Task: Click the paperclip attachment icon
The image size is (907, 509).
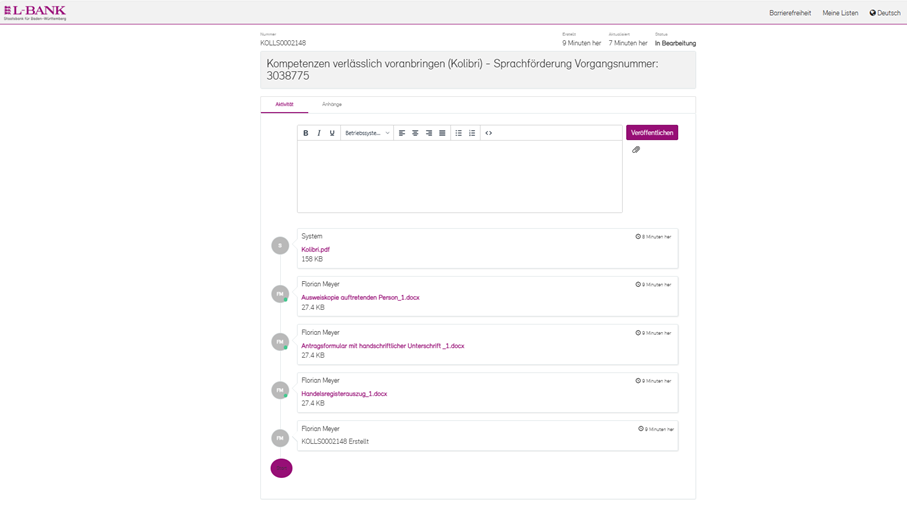Action: click(x=636, y=150)
